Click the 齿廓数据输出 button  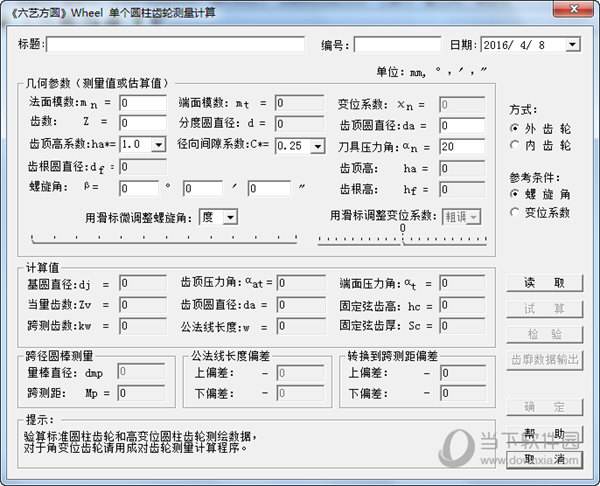pyautogui.click(x=545, y=360)
